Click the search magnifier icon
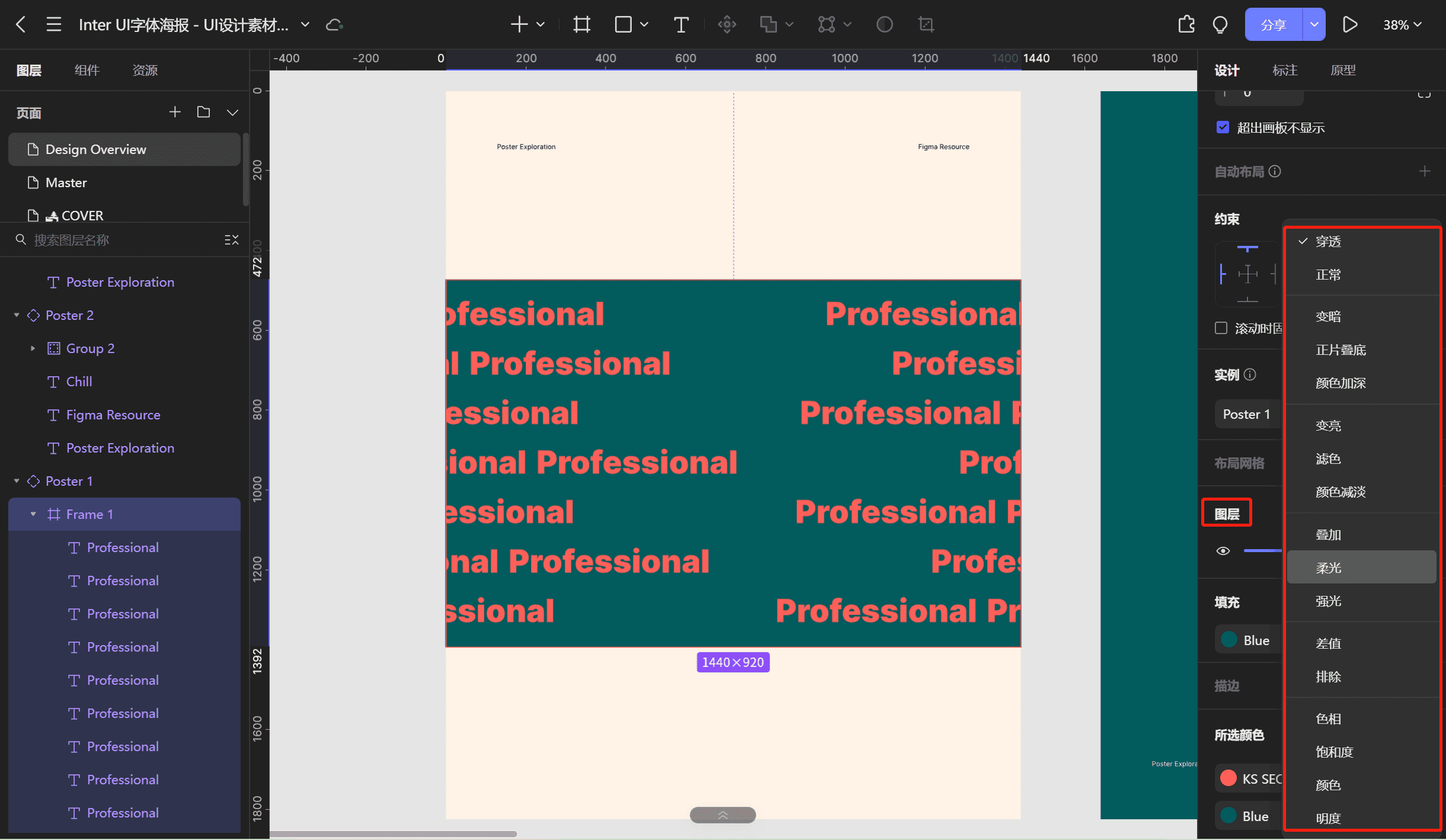Image resolution: width=1446 pixels, height=840 pixels. click(x=21, y=239)
